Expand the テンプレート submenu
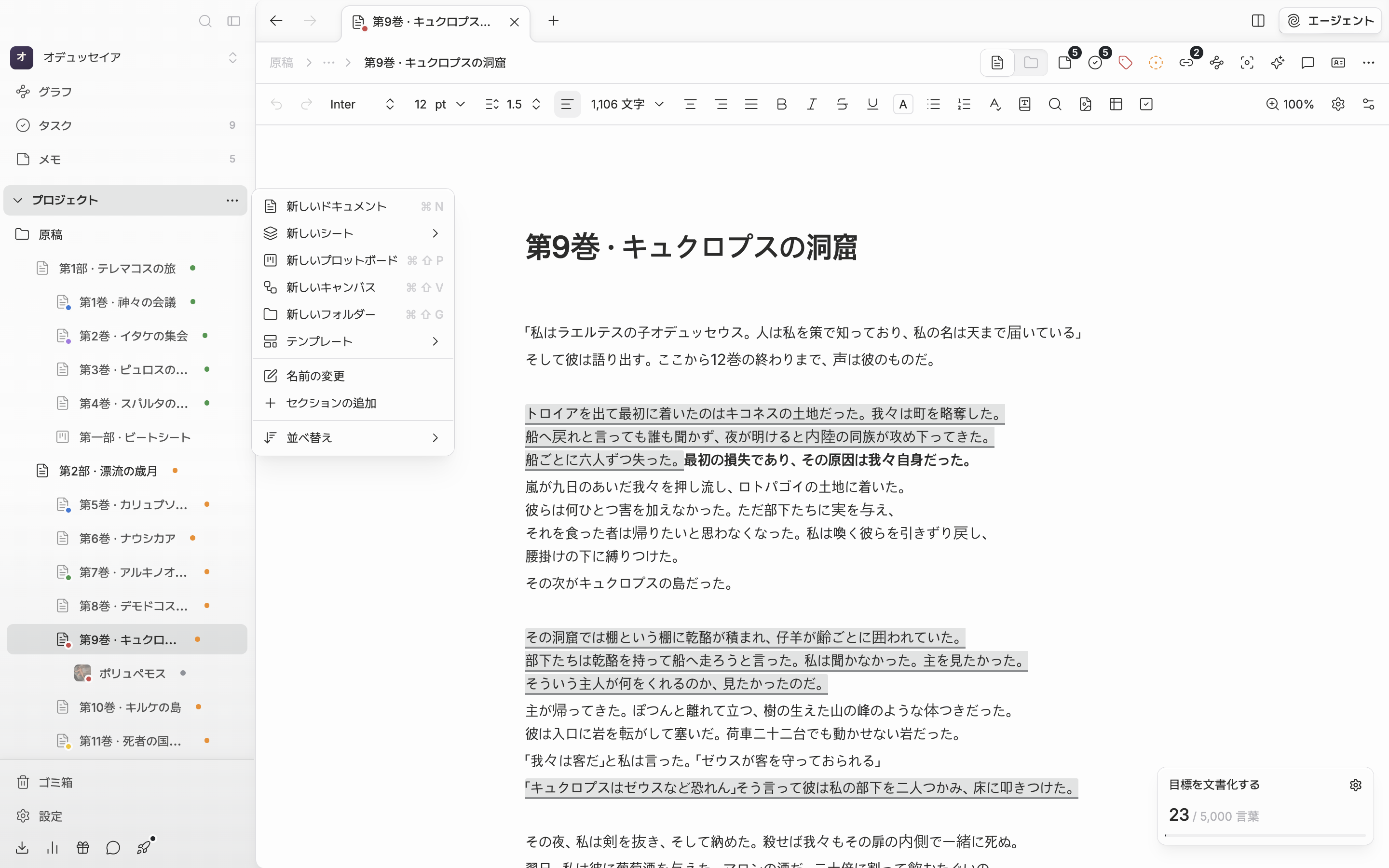This screenshot has height=868, width=1389. tap(353, 341)
